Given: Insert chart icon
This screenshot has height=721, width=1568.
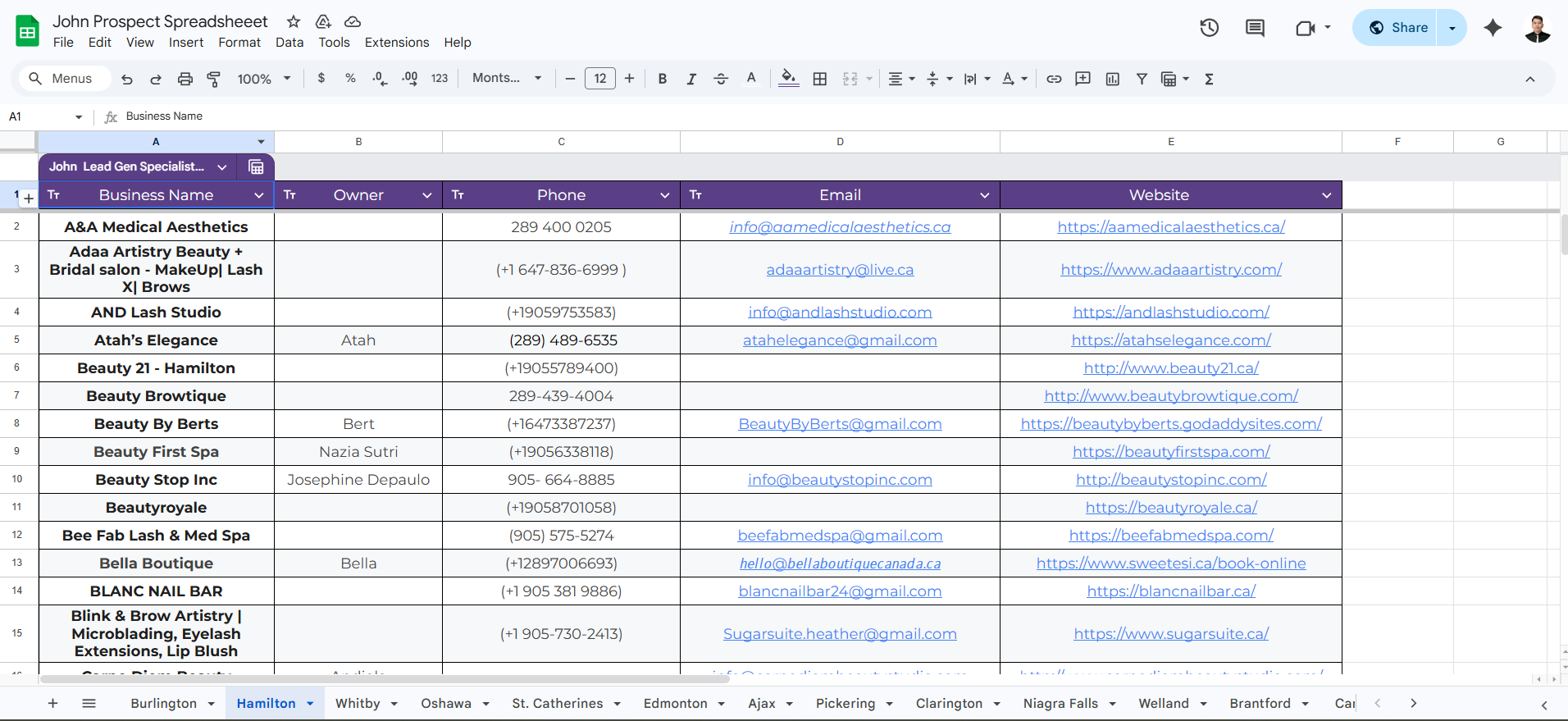Looking at the screenshot, I should [x=1113, y=79].
